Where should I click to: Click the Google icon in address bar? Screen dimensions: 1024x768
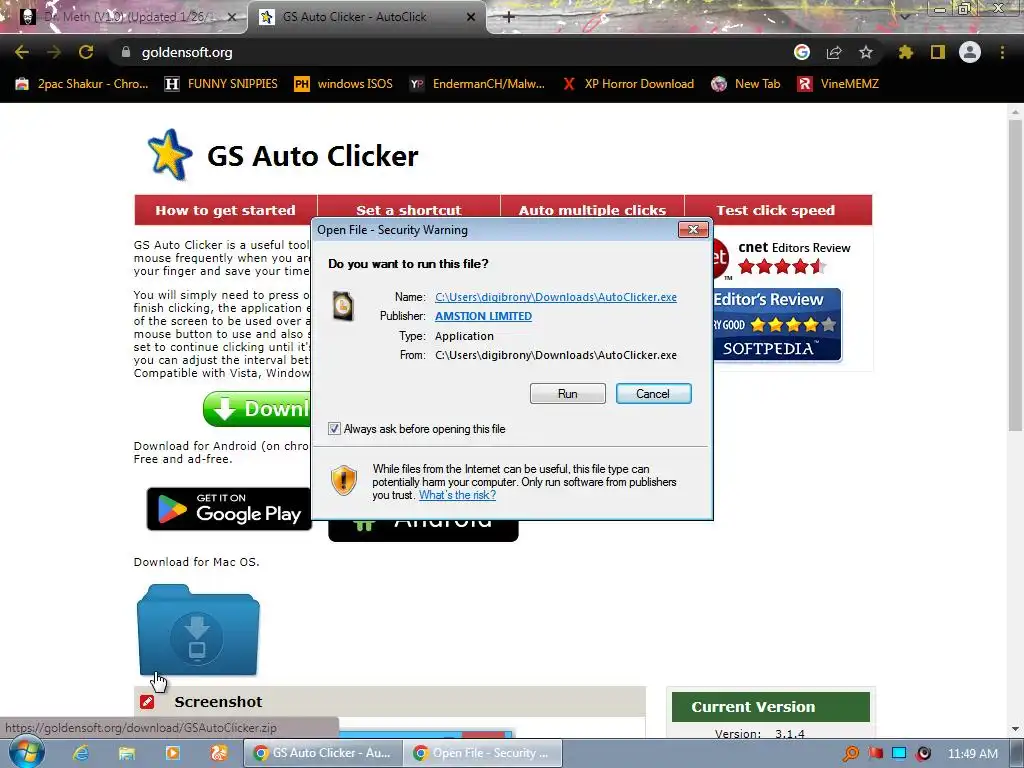pyautogui.click(x=802, y=52)
